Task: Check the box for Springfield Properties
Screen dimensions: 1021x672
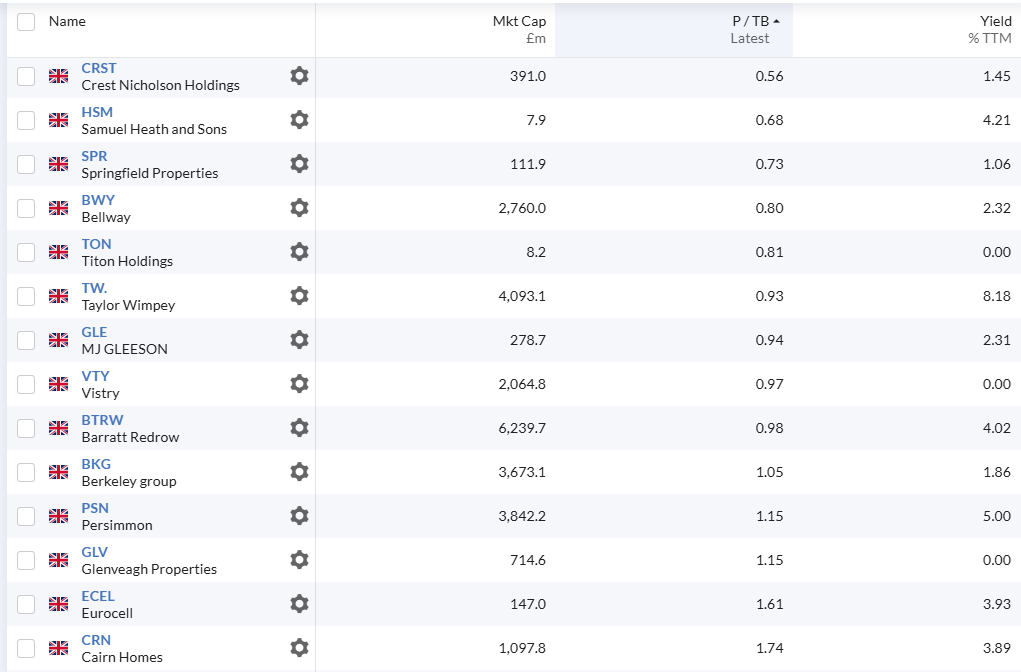Action: (26, 164)
